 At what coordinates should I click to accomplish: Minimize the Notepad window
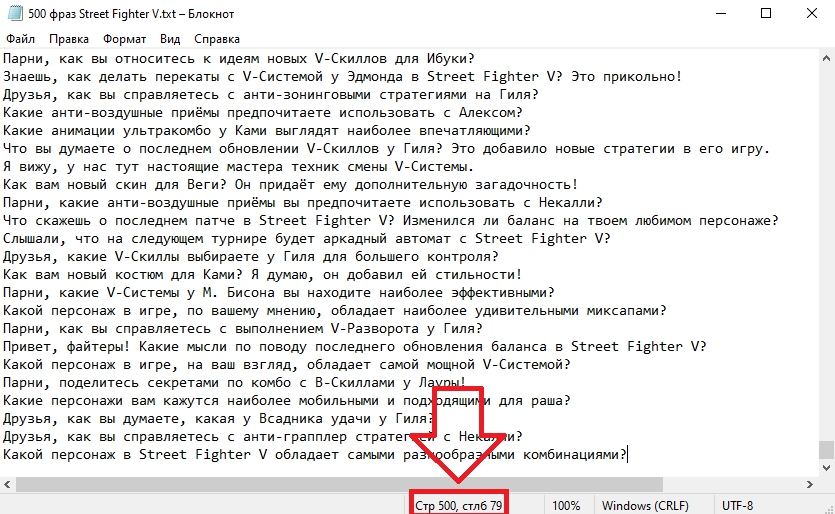tap(721, 13)
